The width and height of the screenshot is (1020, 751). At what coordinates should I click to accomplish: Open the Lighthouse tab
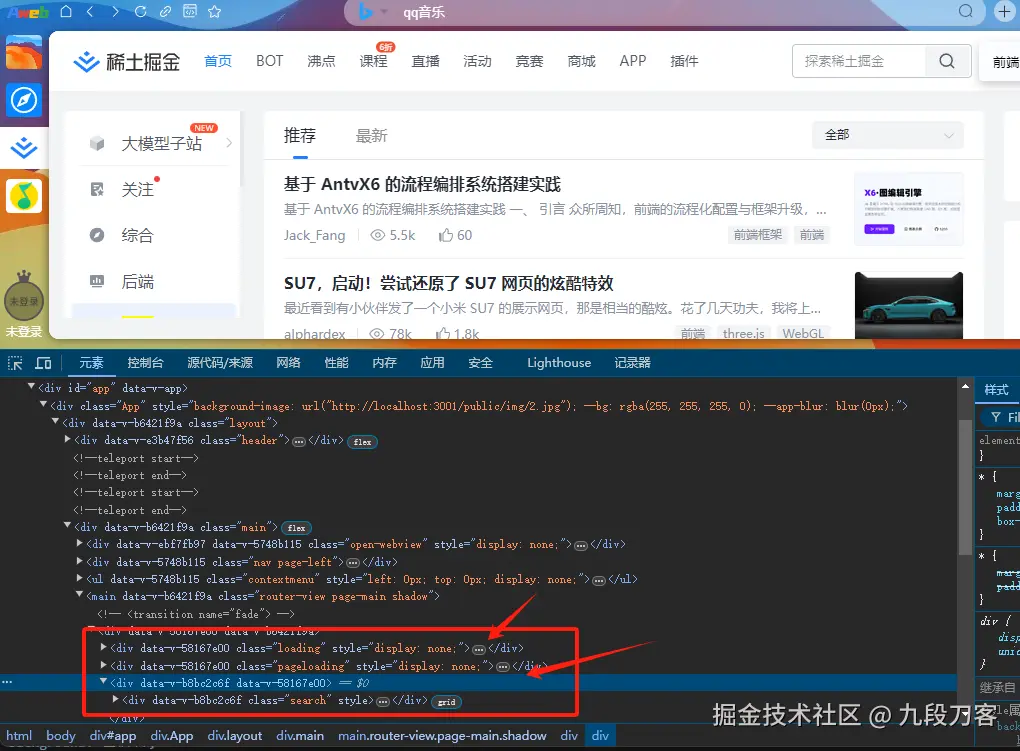[x=559, y=362]
